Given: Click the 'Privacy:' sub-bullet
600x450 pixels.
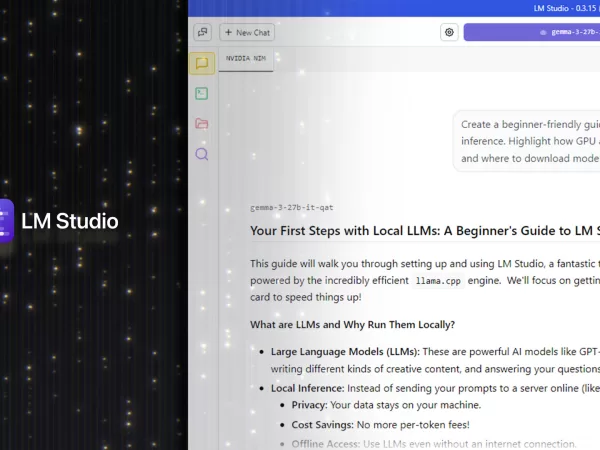Looking at the screenshot, I should point(310,405).
